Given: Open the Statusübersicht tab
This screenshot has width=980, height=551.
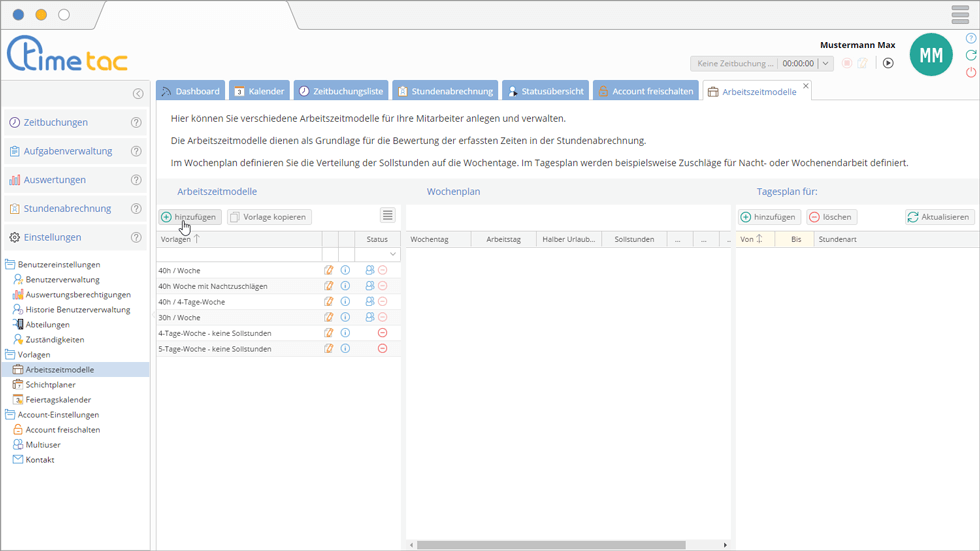Looking at the screenshot, I should [545, 91].
